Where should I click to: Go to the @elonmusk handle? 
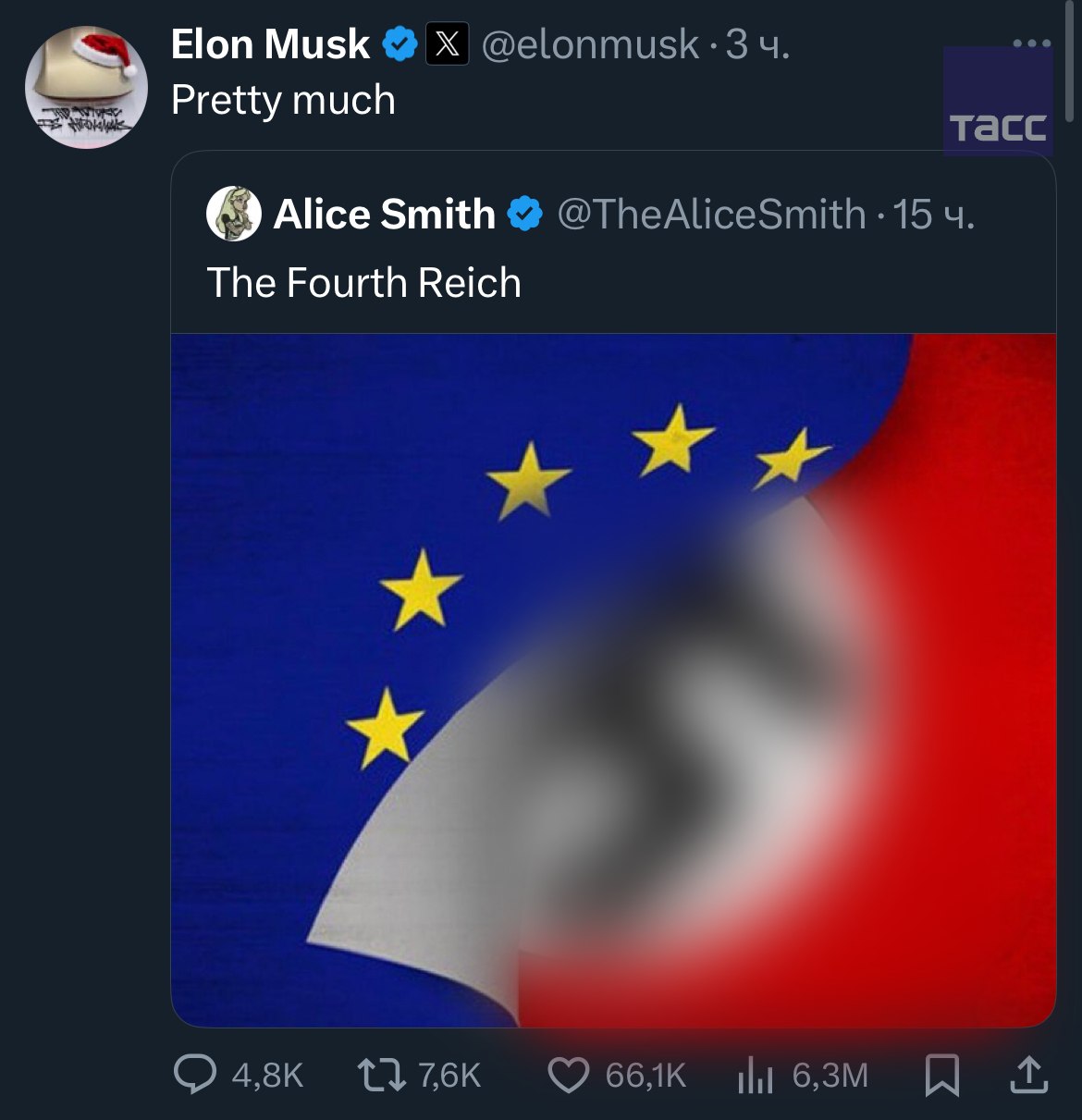click(590, 44)
